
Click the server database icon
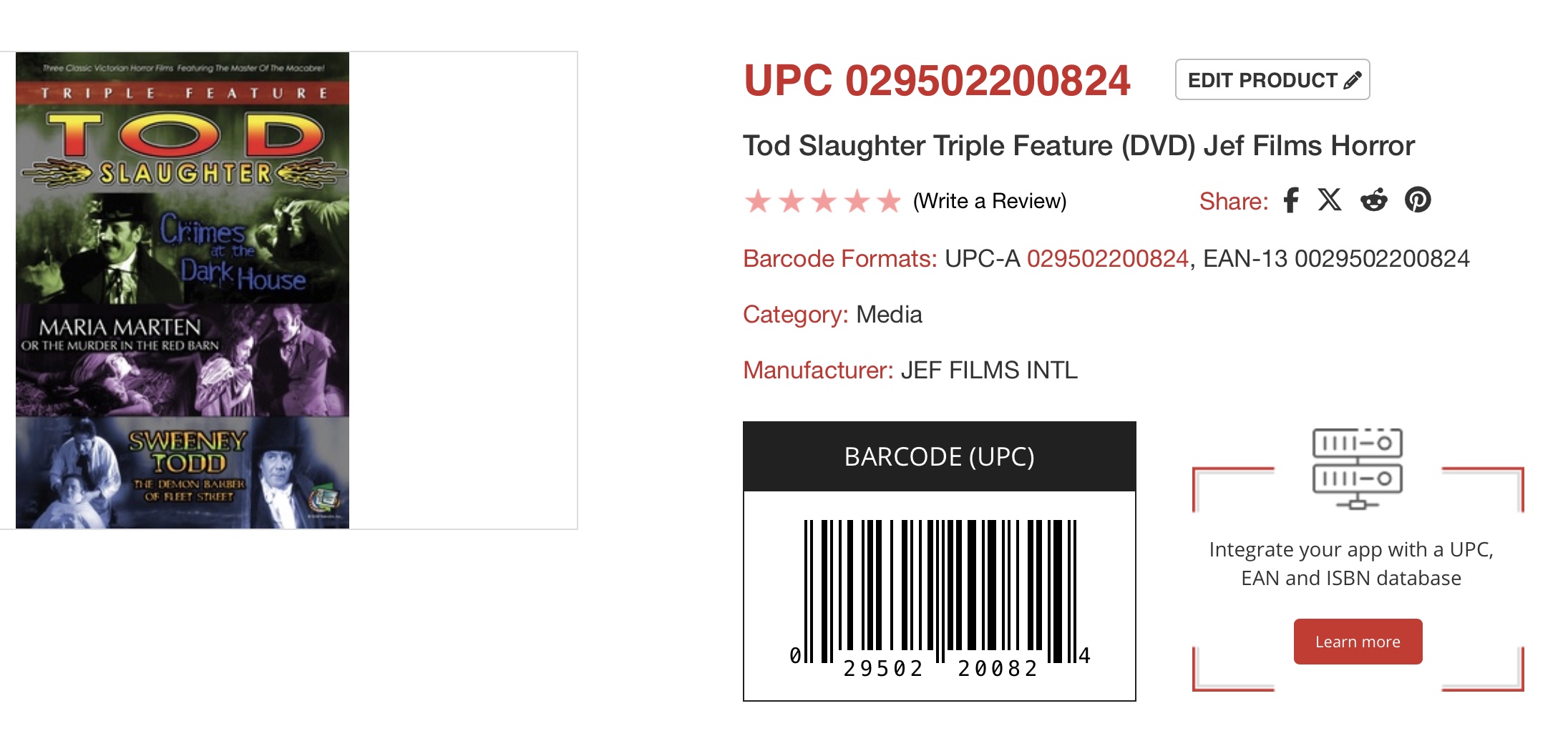point(1357,468)
